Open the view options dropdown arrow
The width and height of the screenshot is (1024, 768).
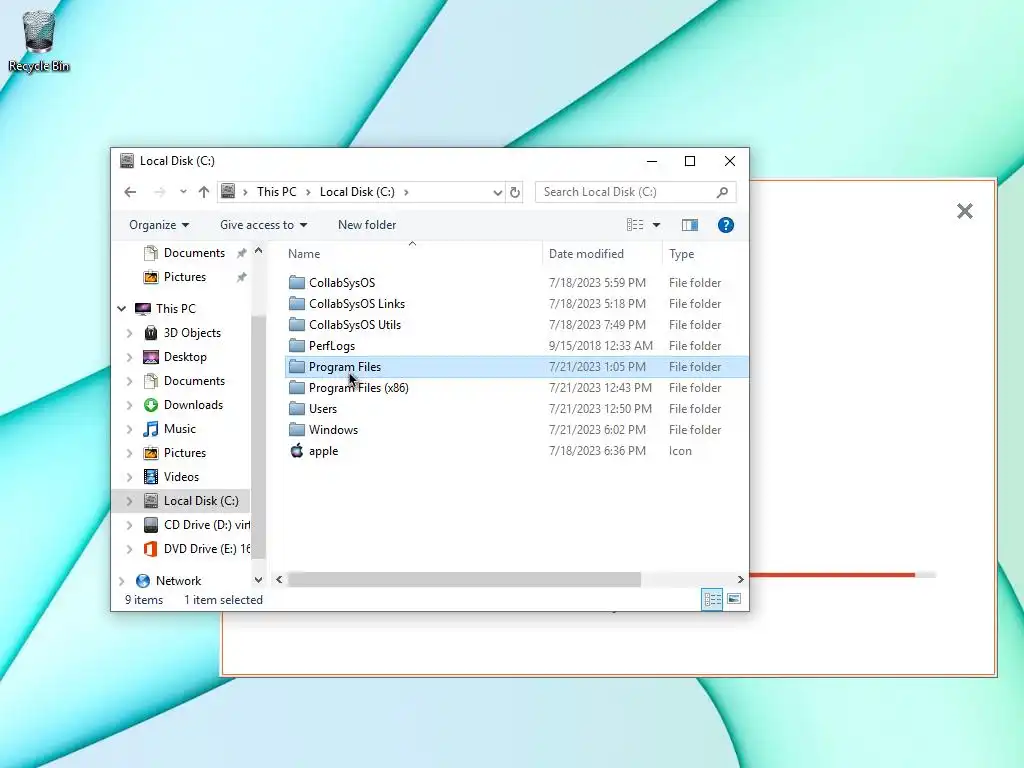tap(656, 225)
